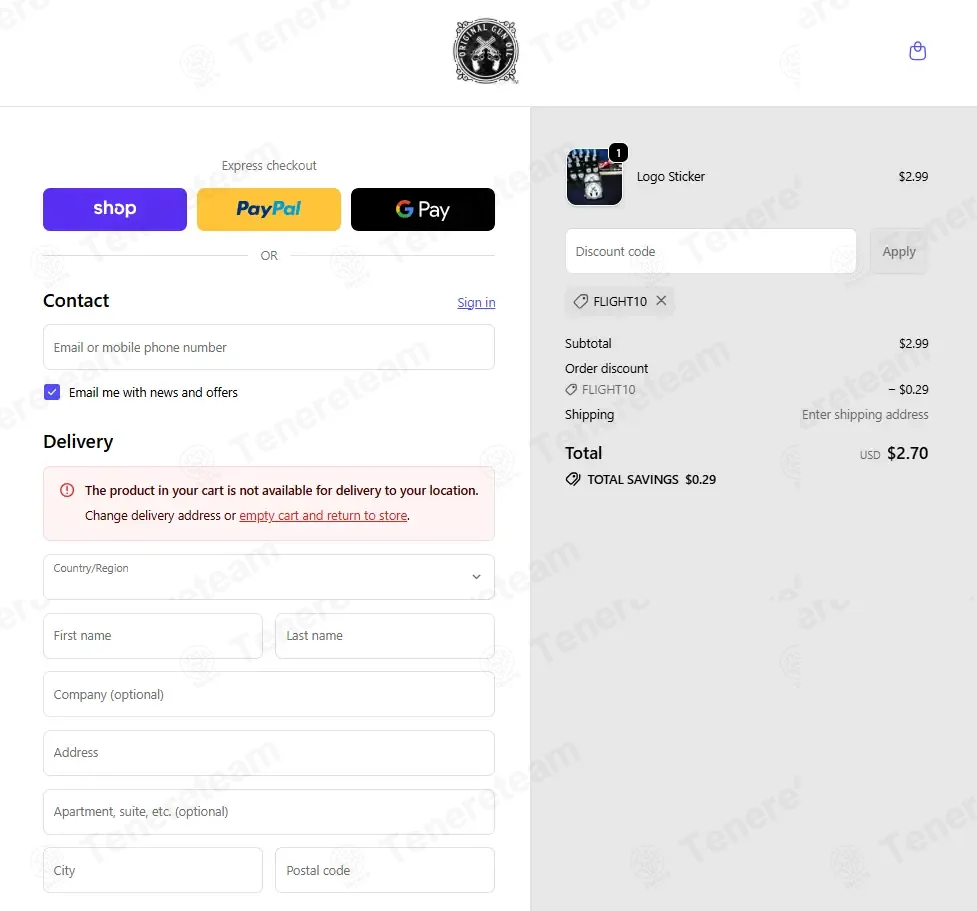Focus the Discount code field
This screenshot has height=911, width=977.
[710, 251]
